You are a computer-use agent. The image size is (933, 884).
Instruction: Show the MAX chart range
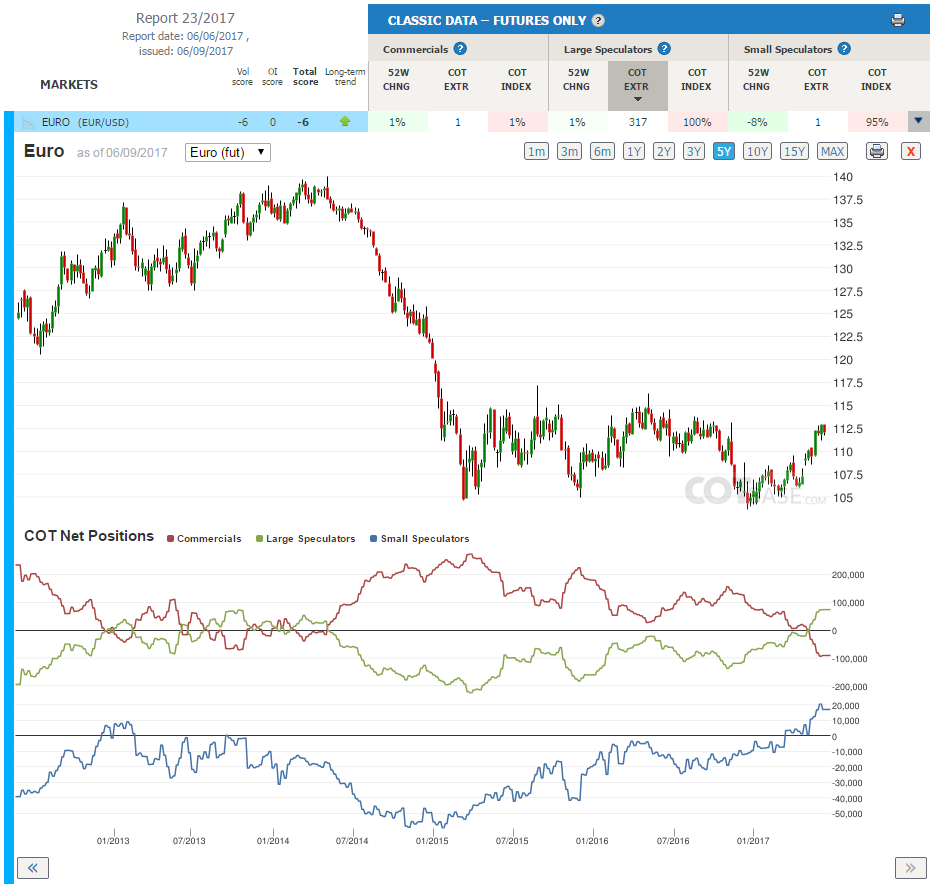[832, 152]
